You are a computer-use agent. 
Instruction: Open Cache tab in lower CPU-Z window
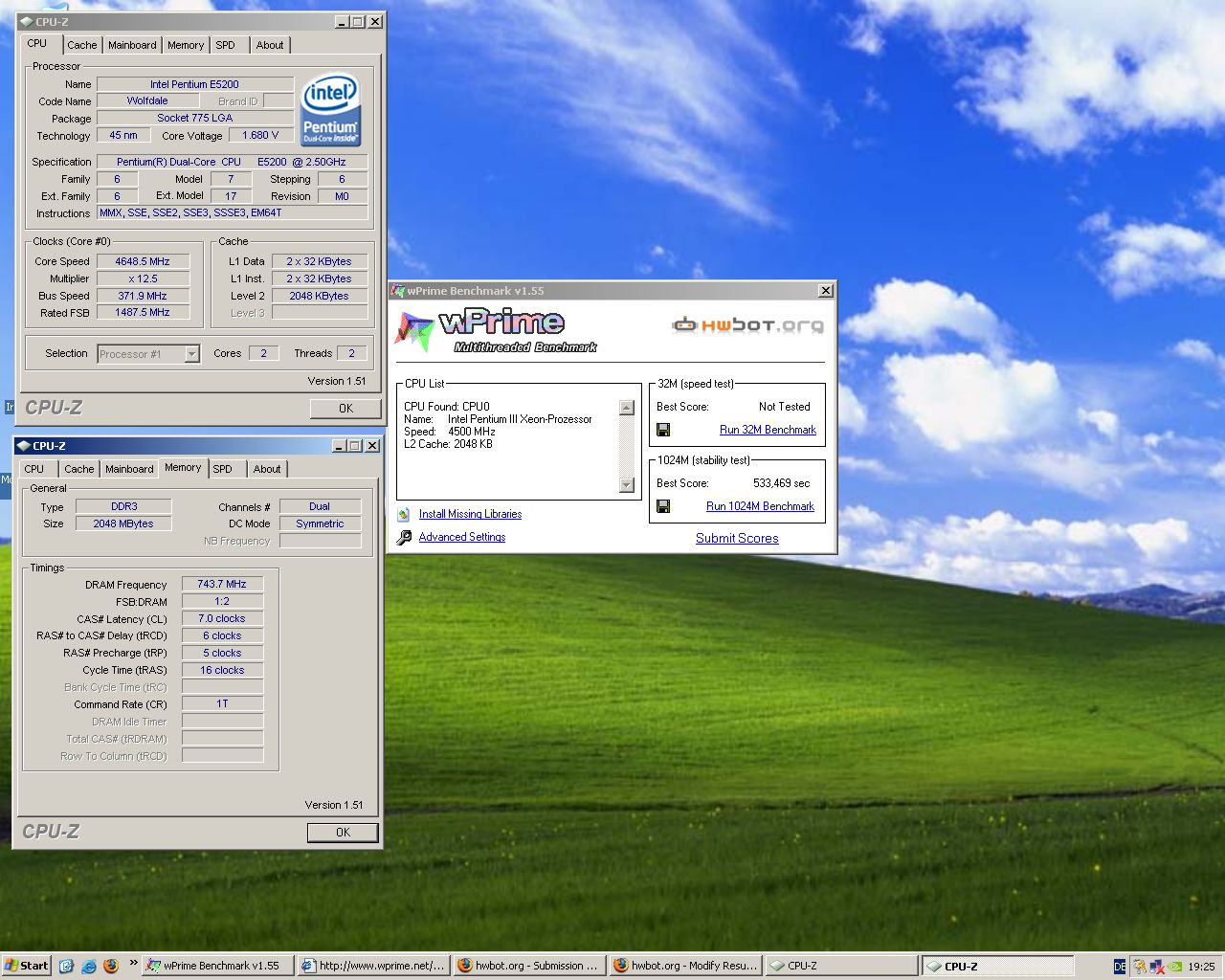click(78, 469)
